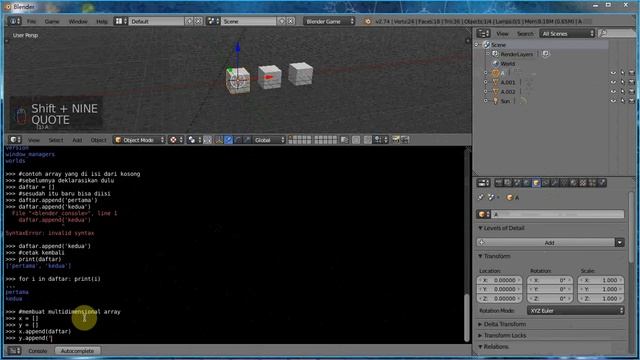Viewport: 640px width, 360px height.
Task: Toggle visibility eye for A.001
Action: 613,82
